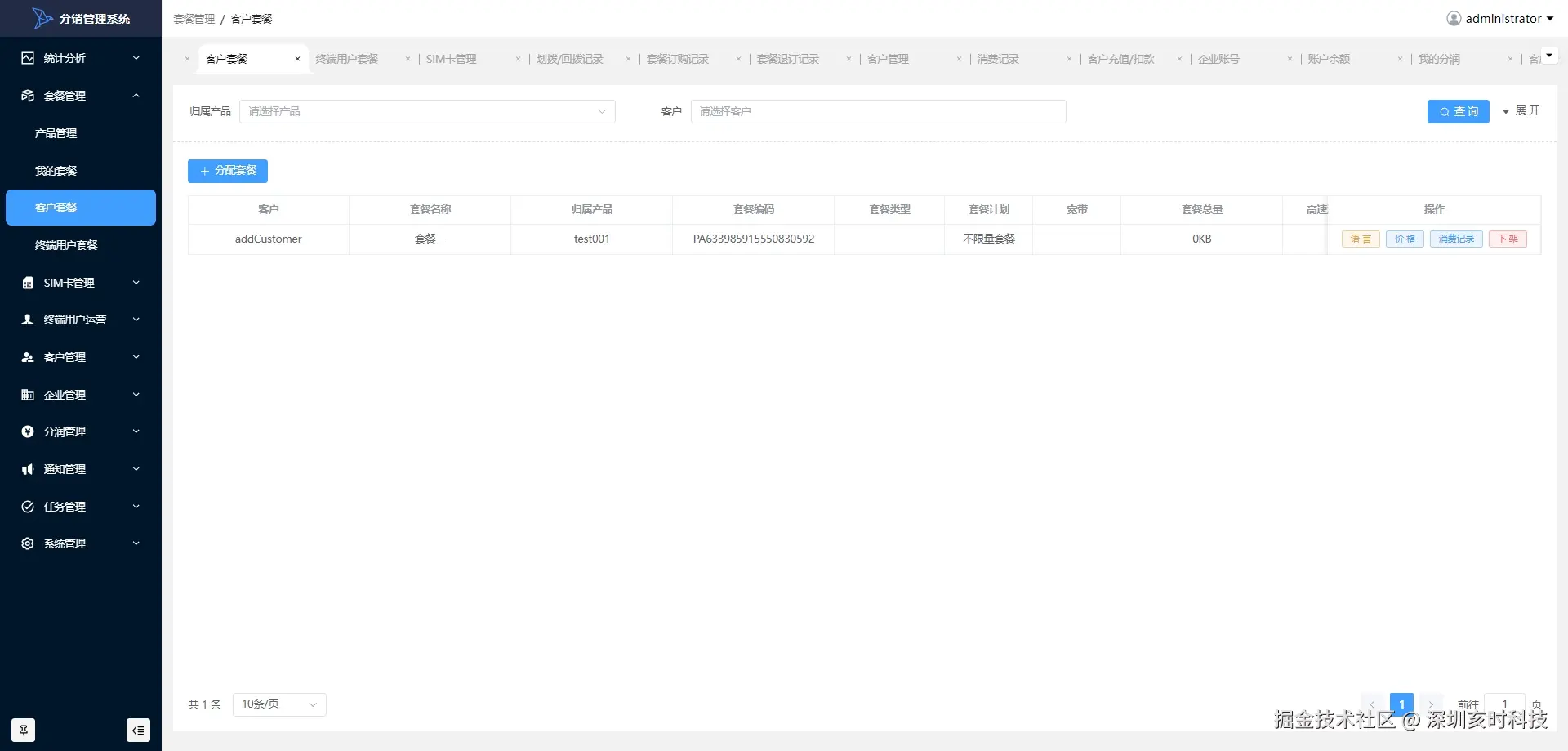Expand the 统计分析 sidebar menu chevron
This screenshot has height=751, width=1568.
point(136,58)
